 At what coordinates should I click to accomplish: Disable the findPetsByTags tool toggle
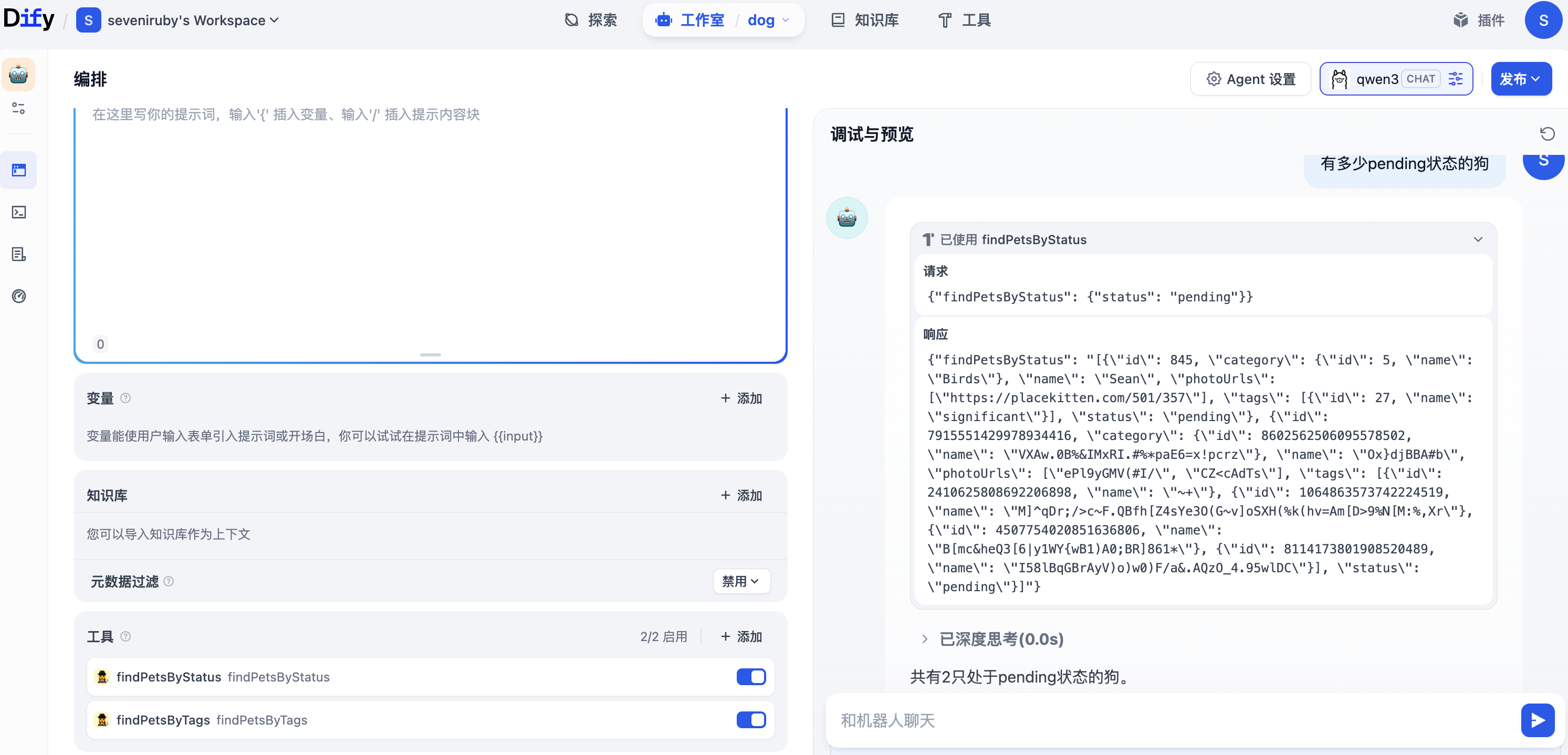point(750,720)
